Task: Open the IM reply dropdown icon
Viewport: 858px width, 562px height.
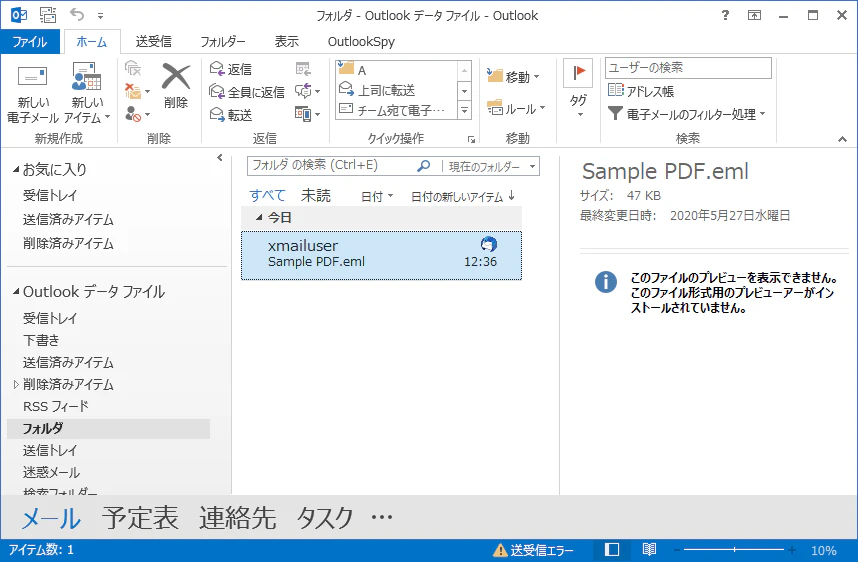Action: 308,91
